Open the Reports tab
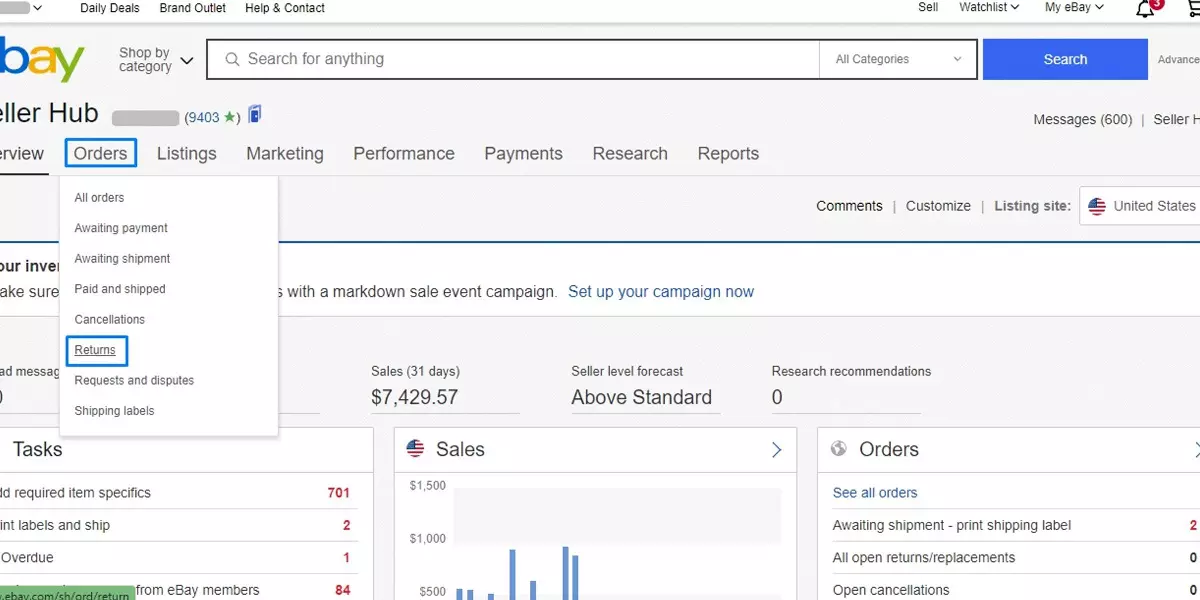Image resolution: width=1200 pixels, height=600 pixels. pyautogui.click(x=728, y=153)
